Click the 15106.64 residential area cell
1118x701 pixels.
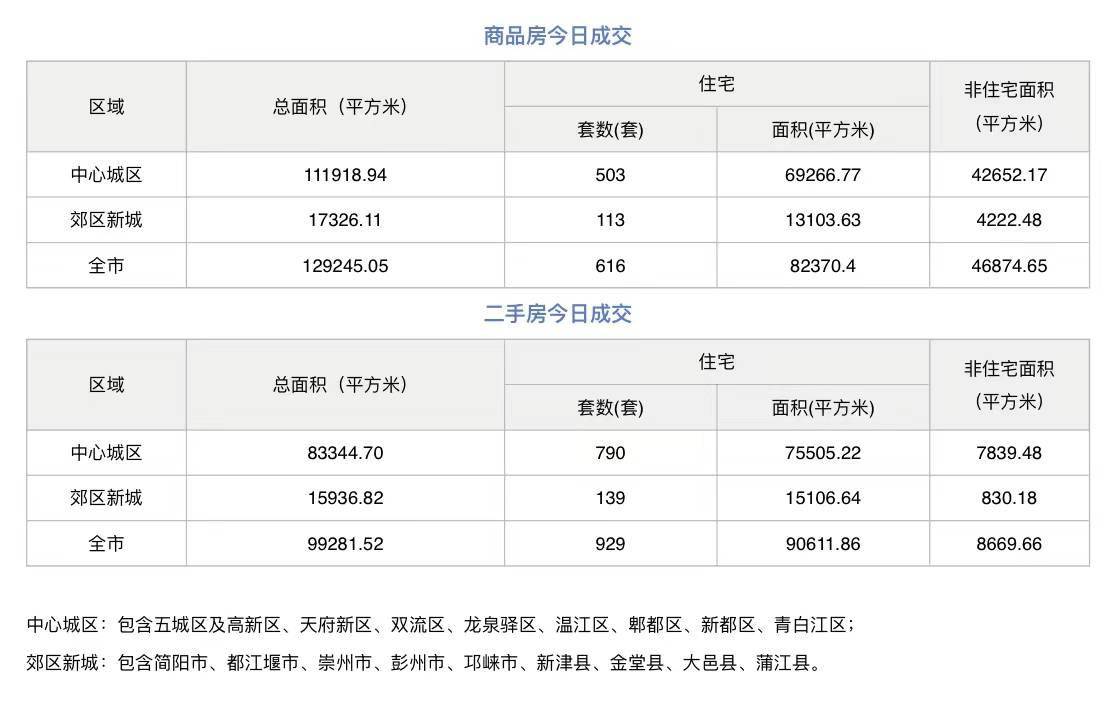823,498
